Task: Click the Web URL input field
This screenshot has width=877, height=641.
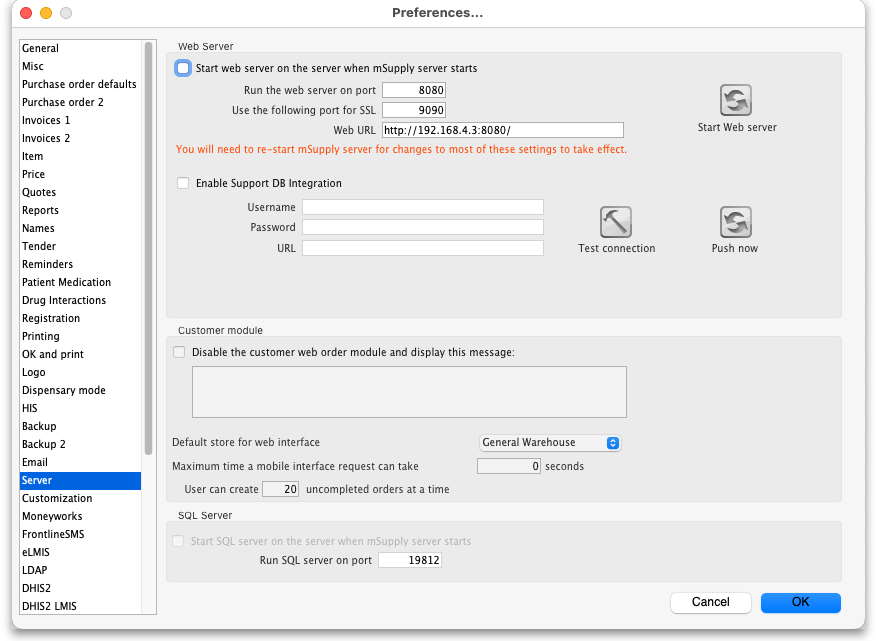Action: tap(502, 130)
